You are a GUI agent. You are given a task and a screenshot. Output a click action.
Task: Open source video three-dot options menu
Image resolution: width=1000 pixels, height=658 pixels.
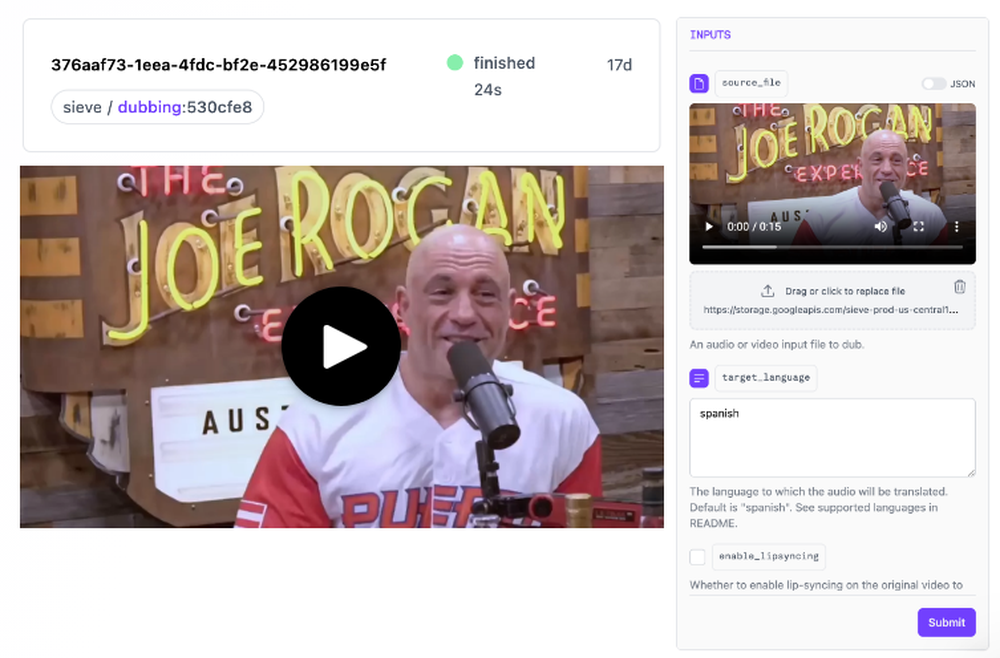coord(956,226)
